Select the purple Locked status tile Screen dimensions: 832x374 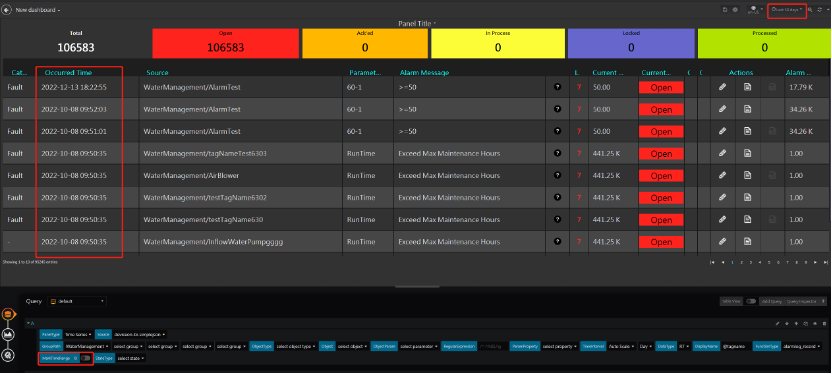631,43
